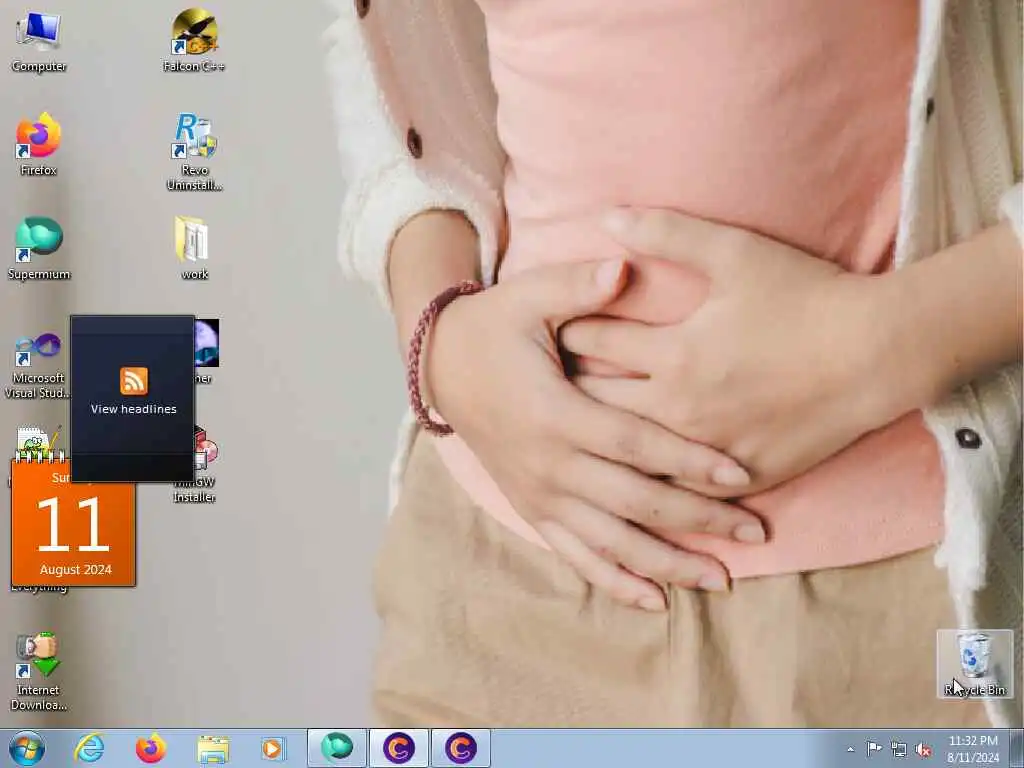The image size is (1024, 768).
Task: Click View headlines in the feed gadget
Action: [133, 409]
